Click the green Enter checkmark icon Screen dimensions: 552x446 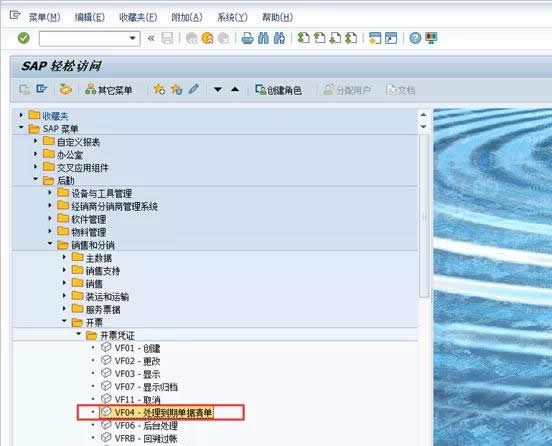coord(24,38)
